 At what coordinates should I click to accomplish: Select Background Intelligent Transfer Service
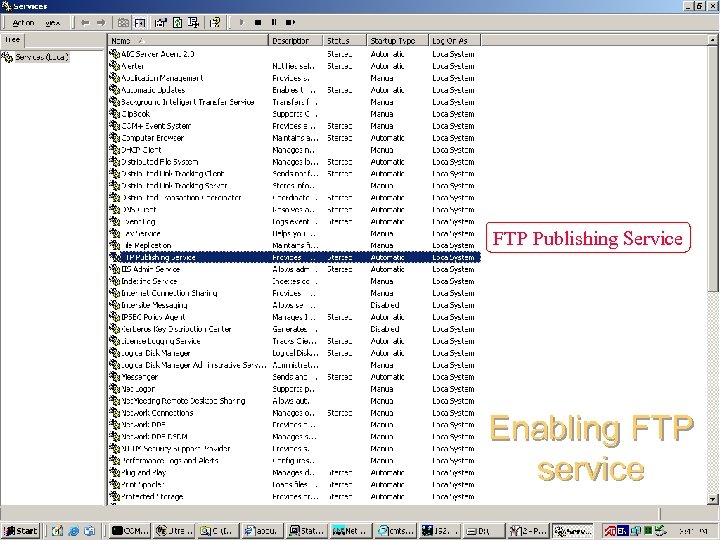click(x=295, y=102)
